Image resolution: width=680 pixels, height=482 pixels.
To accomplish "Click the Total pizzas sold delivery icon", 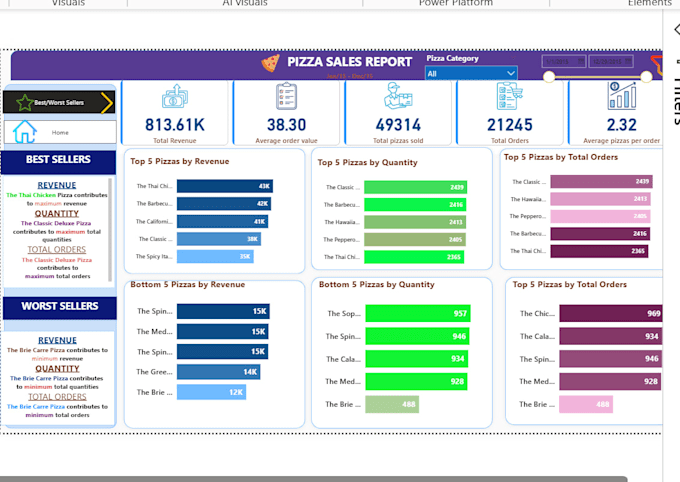I will click(398, 95).
